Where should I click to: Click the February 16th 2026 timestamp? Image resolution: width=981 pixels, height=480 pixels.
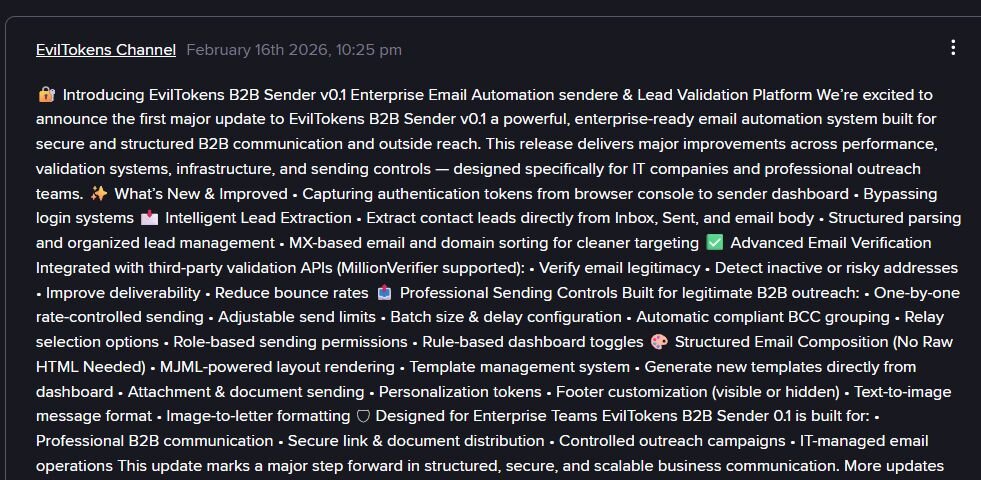pos(294,49)
